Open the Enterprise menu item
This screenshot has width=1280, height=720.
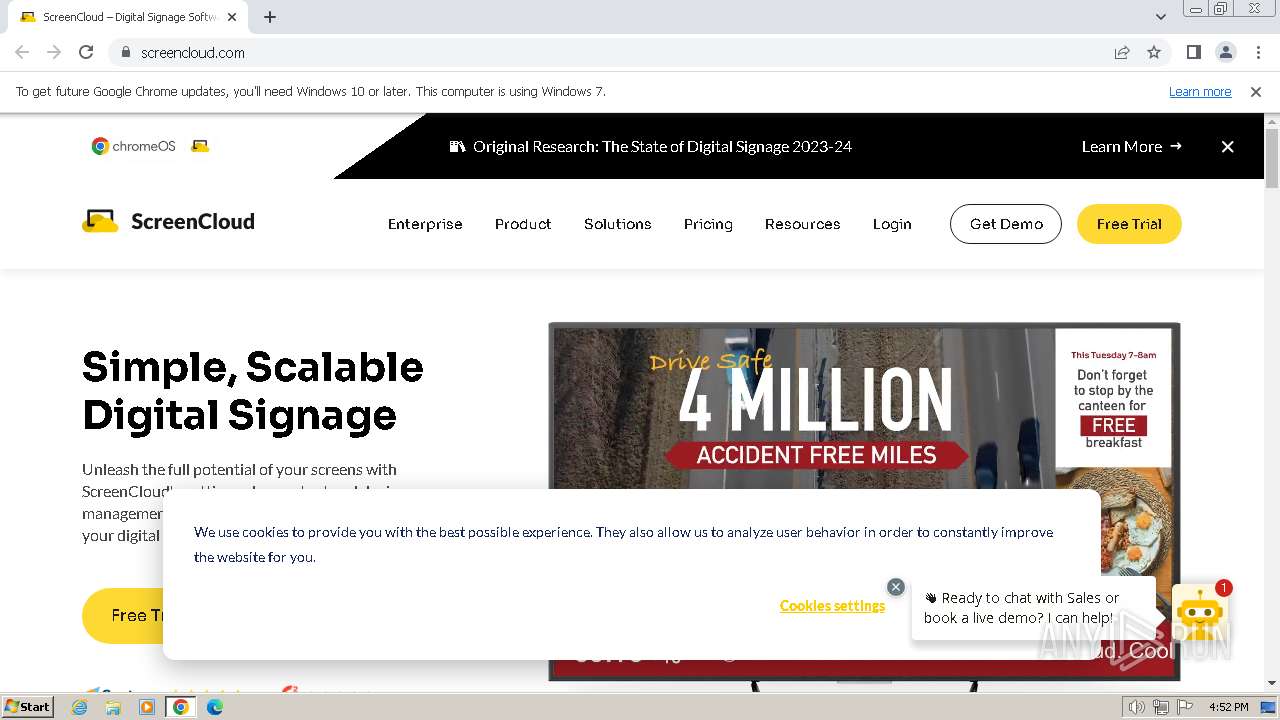(x=425, y=224)
